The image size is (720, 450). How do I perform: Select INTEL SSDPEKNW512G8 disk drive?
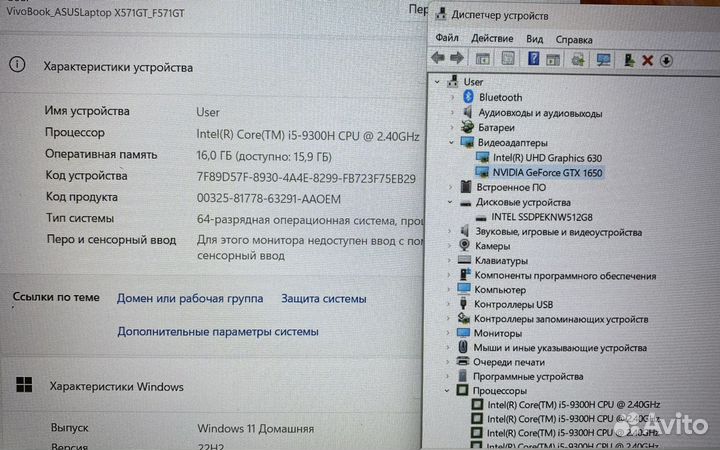(542, 217)
